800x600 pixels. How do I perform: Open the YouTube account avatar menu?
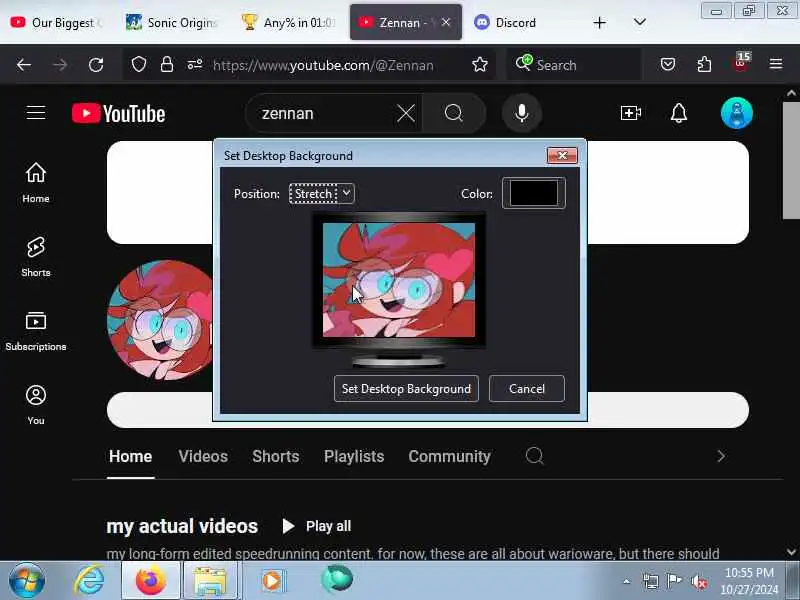(x=736, y=113)
